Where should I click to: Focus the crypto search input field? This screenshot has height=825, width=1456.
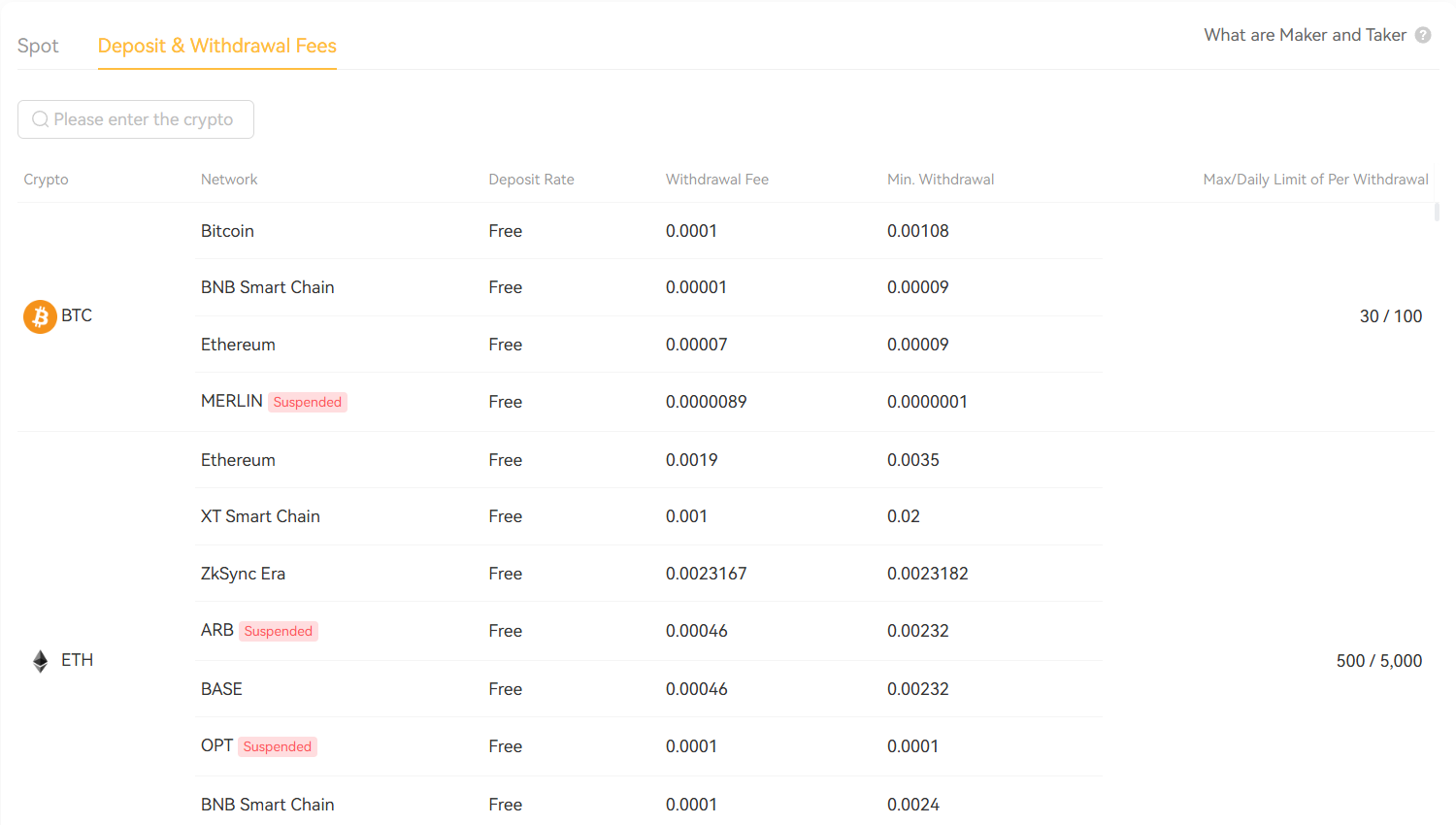click(x=144, y=119)
